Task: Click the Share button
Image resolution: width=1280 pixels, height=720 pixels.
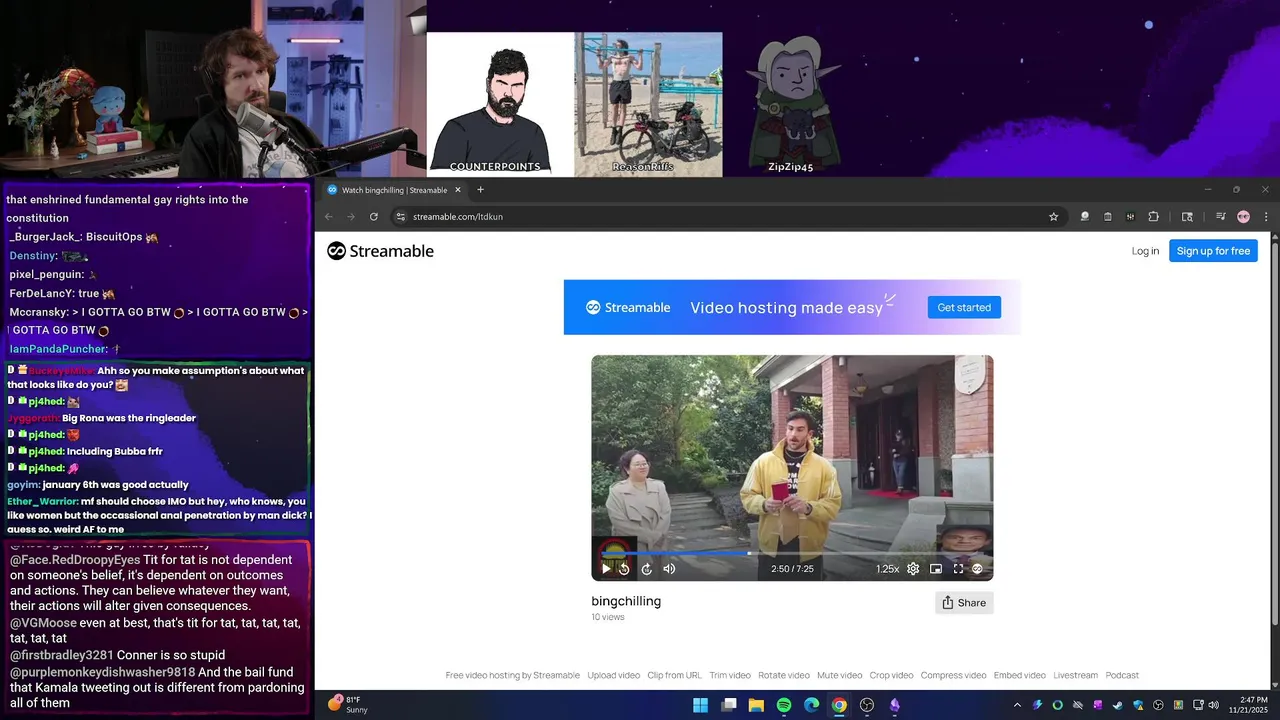Action: [964, 602]
